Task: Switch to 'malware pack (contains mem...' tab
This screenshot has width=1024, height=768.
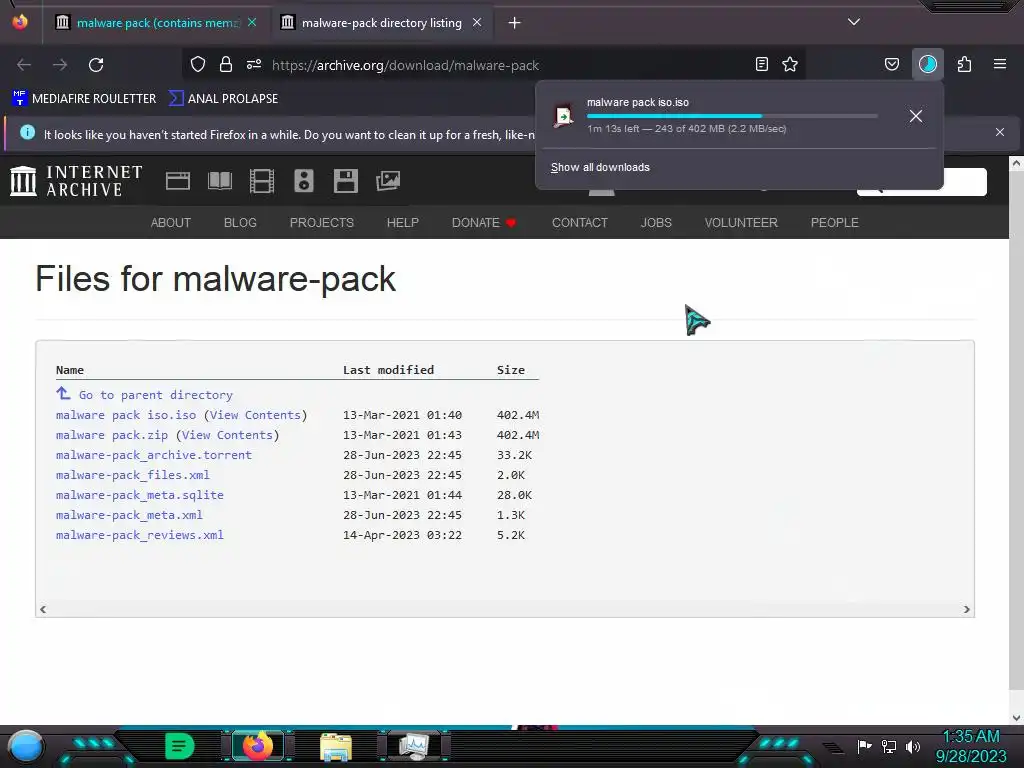Action: pos(156,23)
